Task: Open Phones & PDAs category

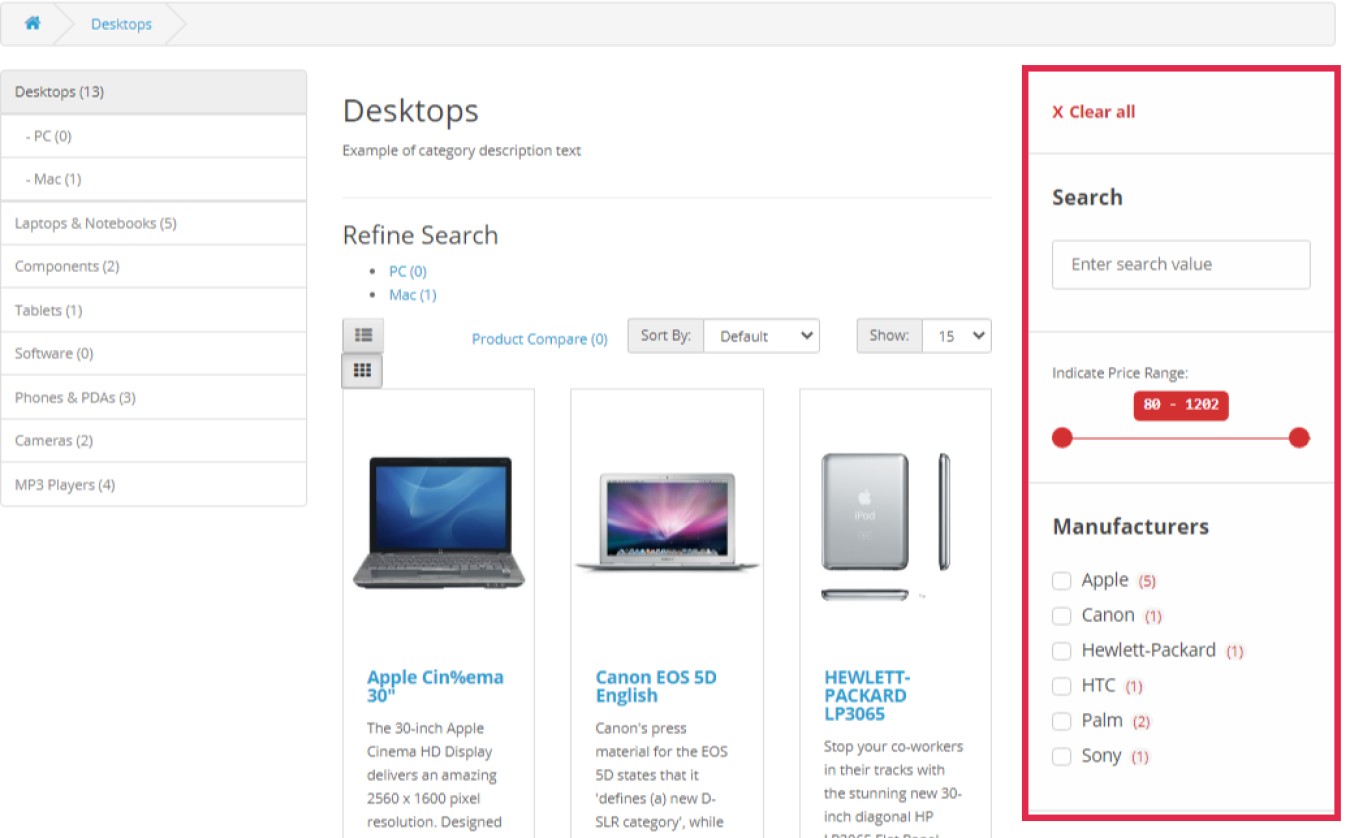Action: (x=154, y=397)
